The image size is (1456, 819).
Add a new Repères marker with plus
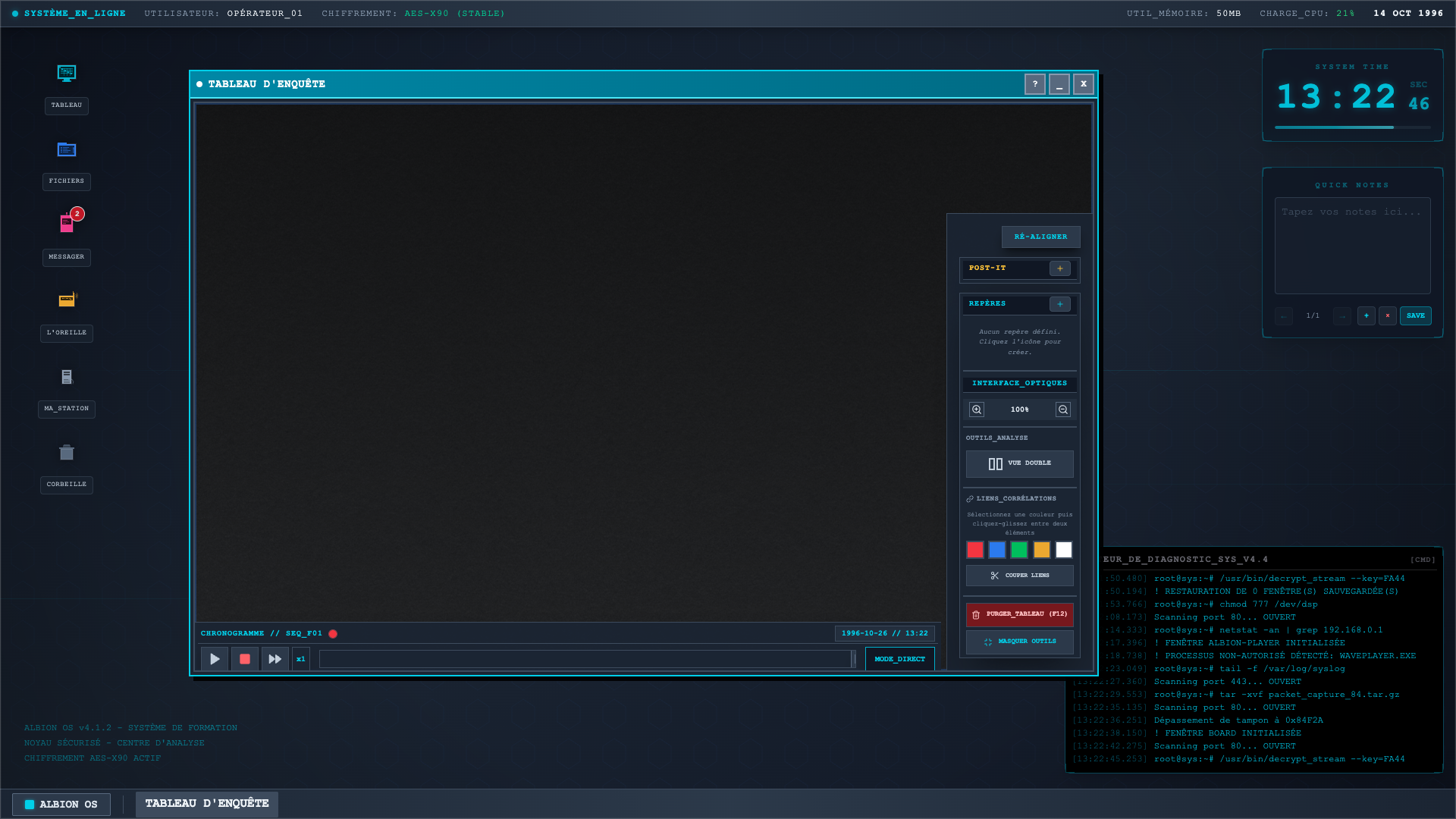(1059, 304)
